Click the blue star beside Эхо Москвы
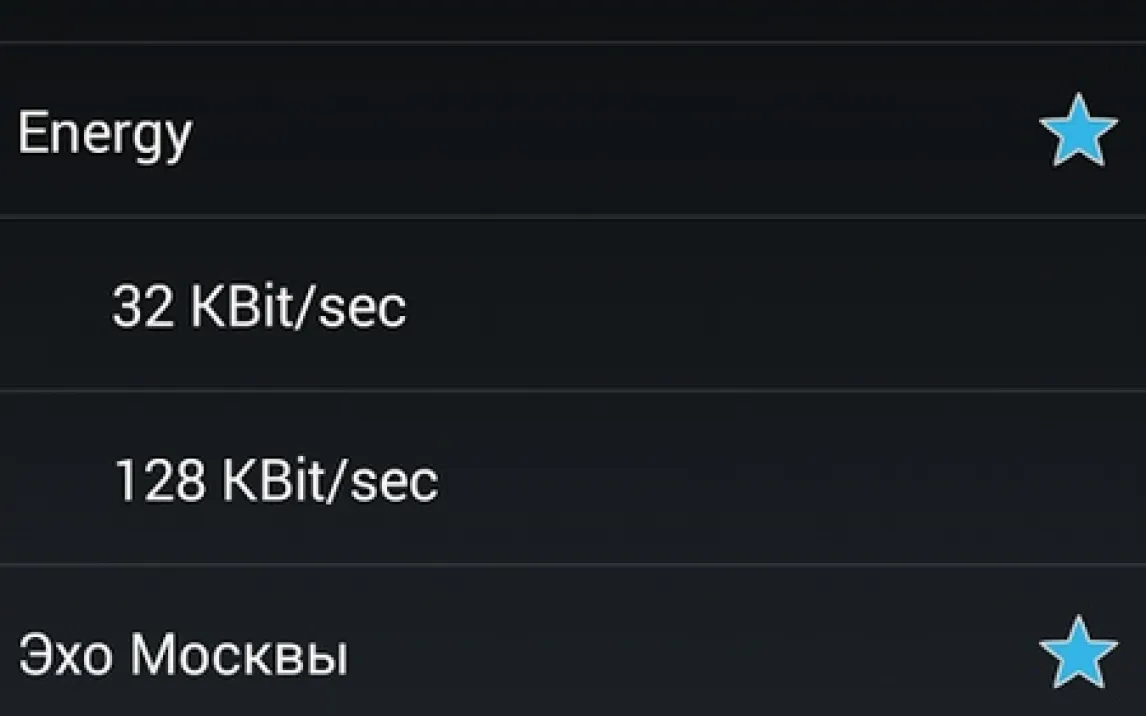 point(1078,652)
